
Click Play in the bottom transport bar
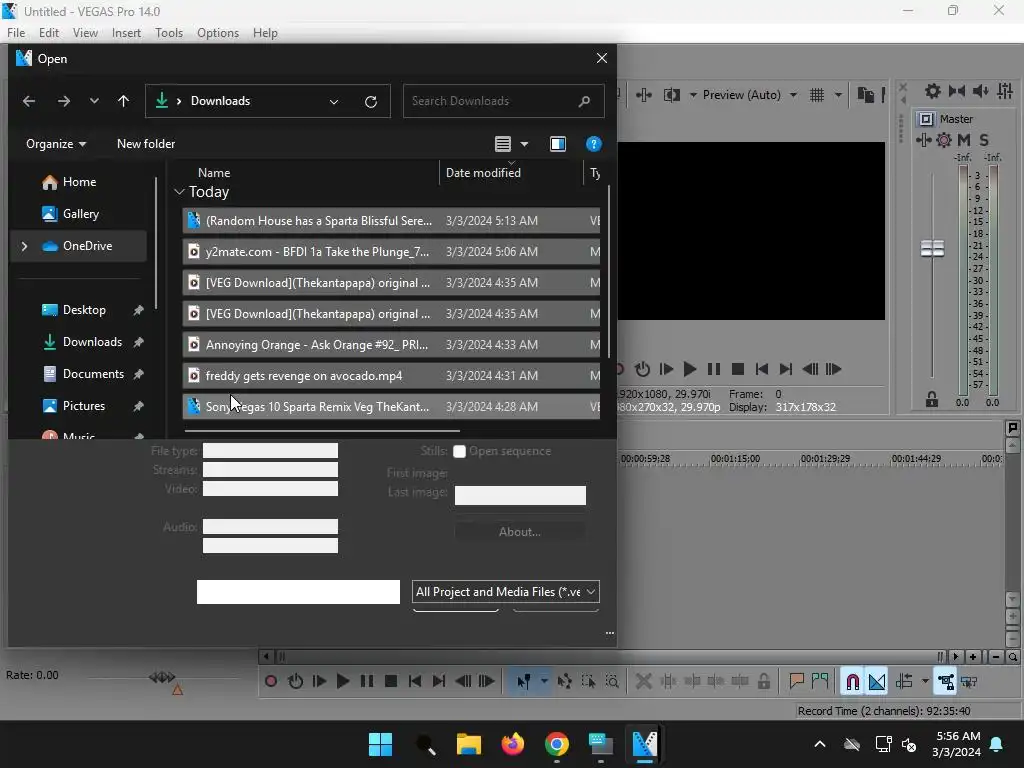[342, 681]
